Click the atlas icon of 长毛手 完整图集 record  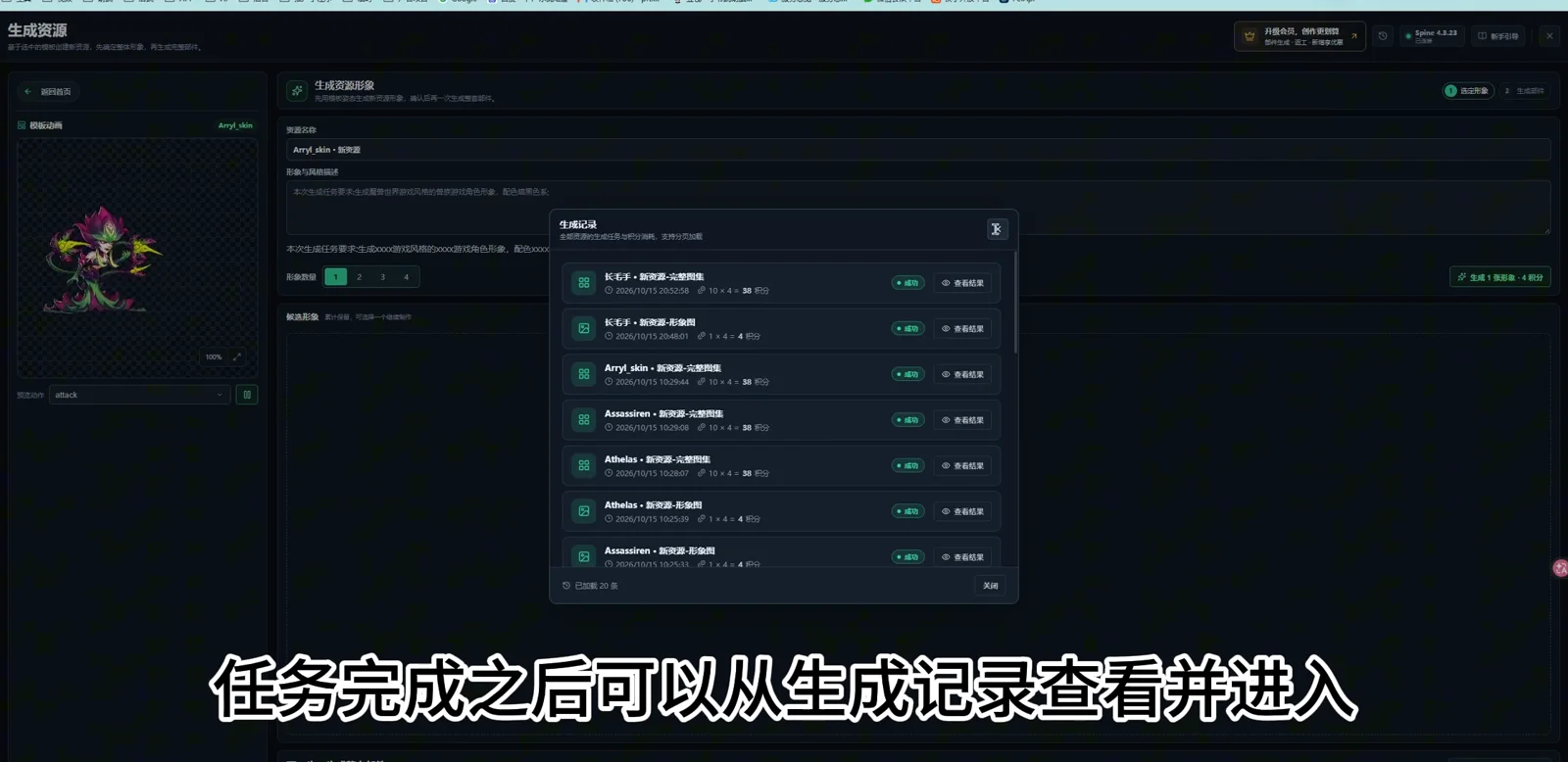click(x=584, y=283)
